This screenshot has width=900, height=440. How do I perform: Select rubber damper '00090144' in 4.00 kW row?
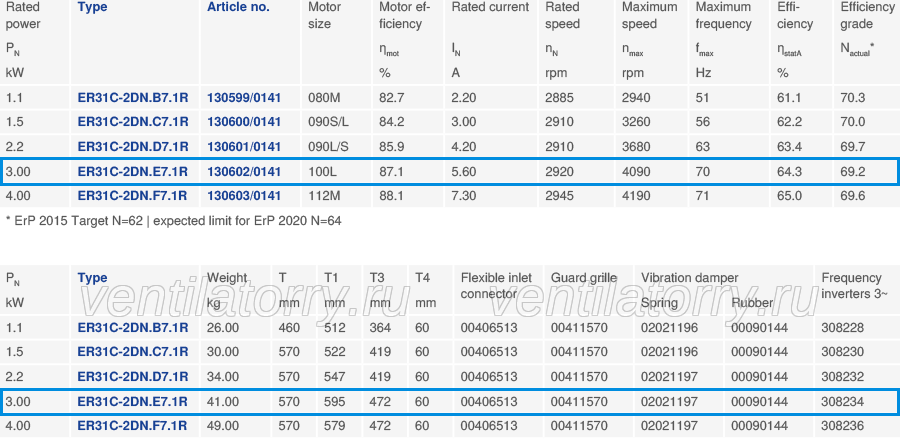tap(759, 426)
